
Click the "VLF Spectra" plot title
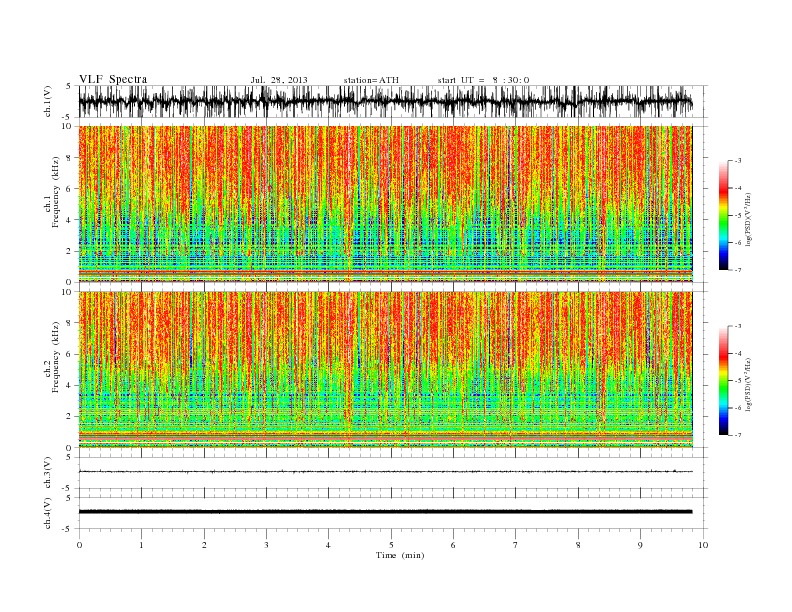113,79
